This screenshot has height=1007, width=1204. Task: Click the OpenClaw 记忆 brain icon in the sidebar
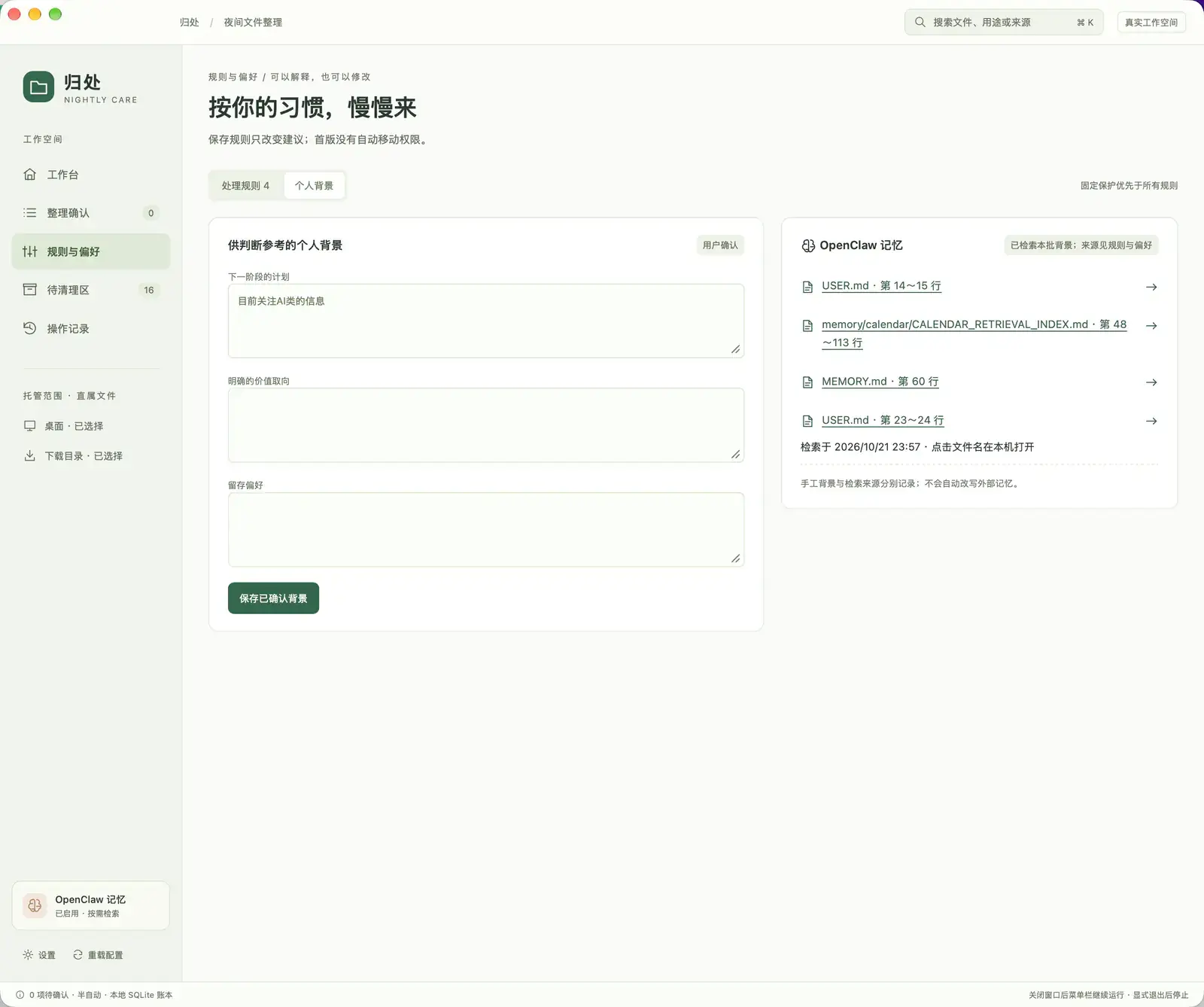35,905
